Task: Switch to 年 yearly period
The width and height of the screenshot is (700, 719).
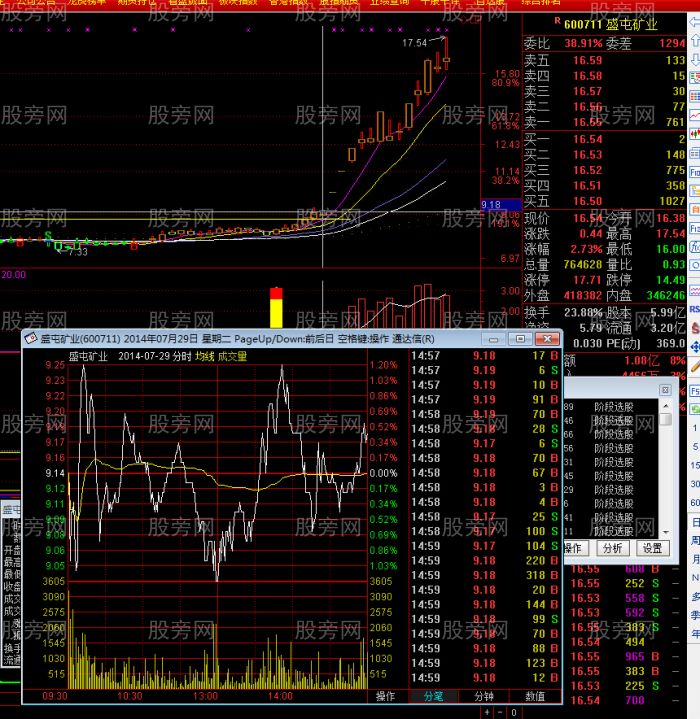Action: [695, 634]
